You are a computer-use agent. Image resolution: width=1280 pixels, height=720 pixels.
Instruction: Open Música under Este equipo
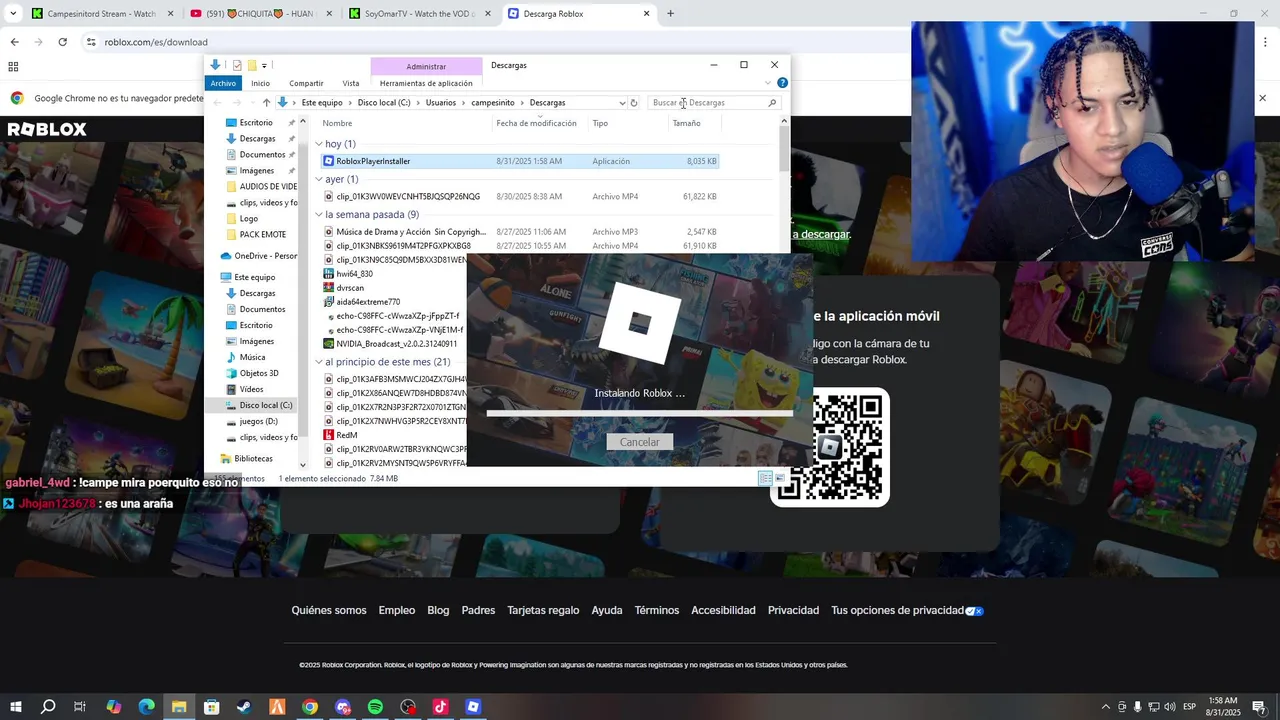252,357
